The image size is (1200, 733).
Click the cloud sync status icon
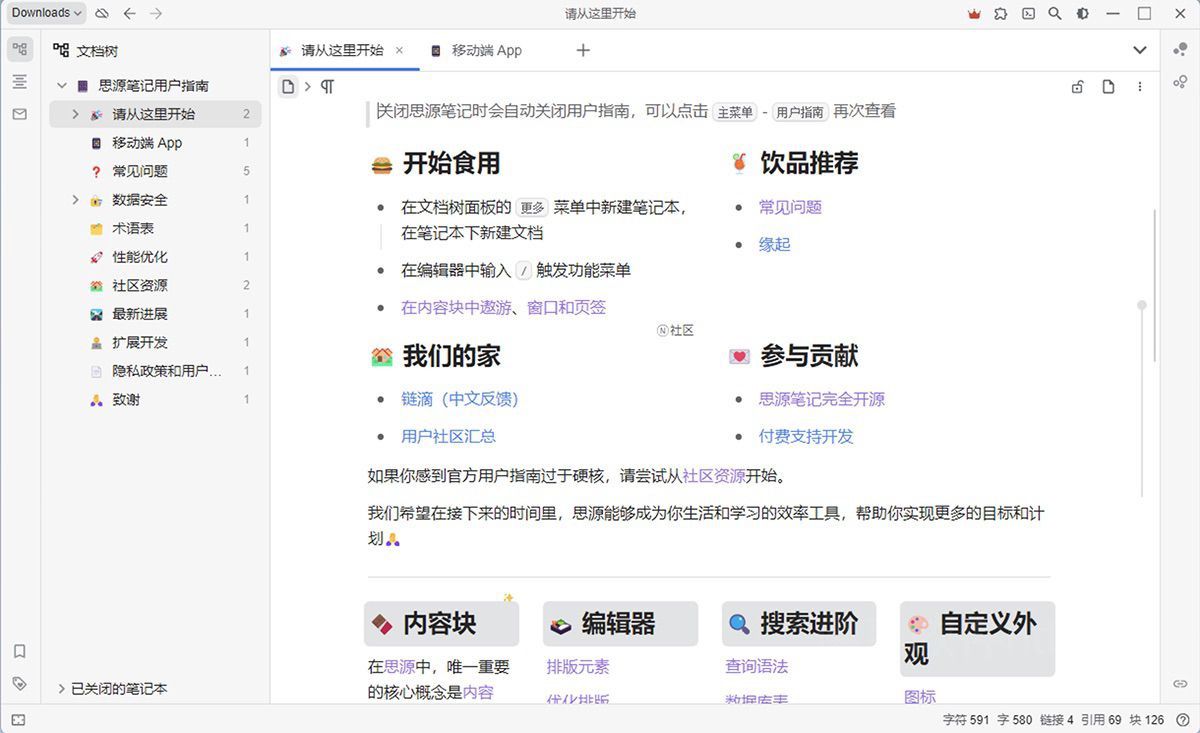(99, 13)
